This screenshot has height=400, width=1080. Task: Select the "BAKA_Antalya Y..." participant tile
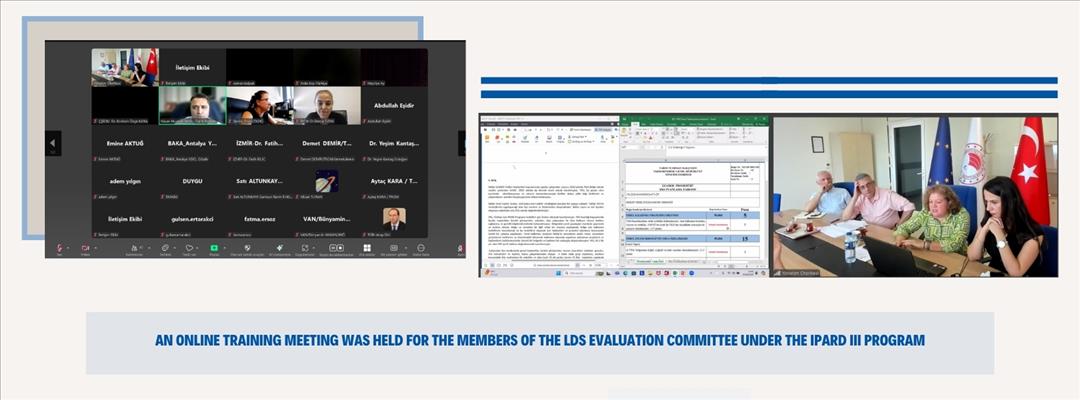192,143
